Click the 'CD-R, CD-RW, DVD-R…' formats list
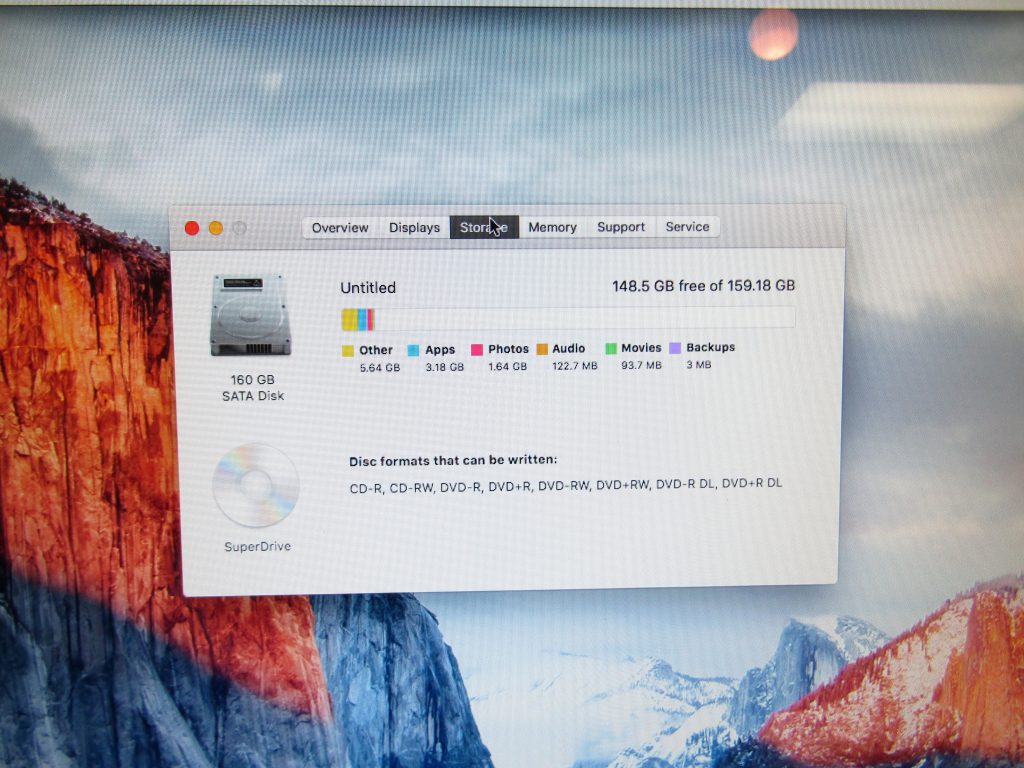The height and width of the screenshot is (768, 1024). [566, 485]
